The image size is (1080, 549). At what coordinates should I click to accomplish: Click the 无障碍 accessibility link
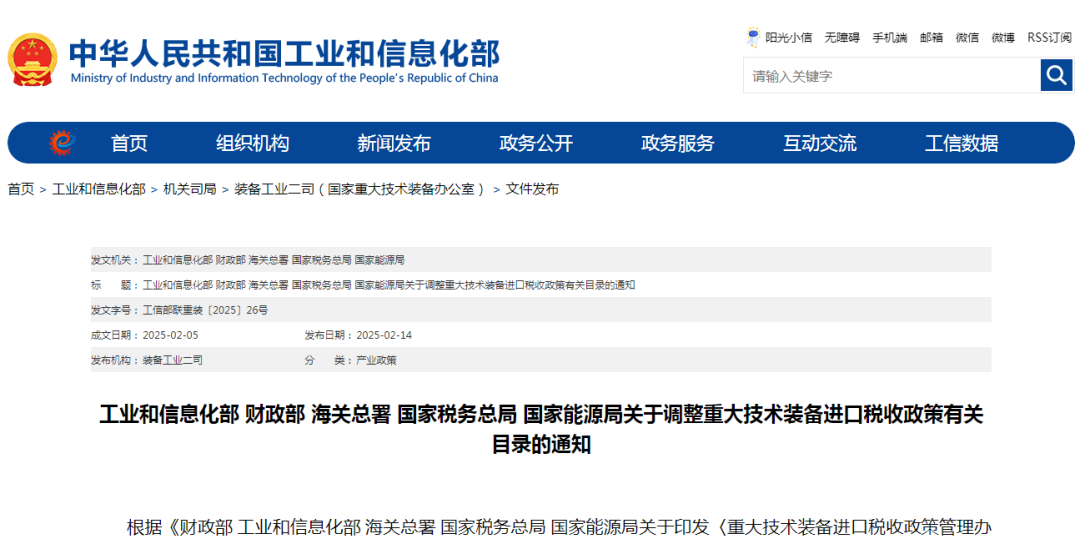click(x=842, y=38)
